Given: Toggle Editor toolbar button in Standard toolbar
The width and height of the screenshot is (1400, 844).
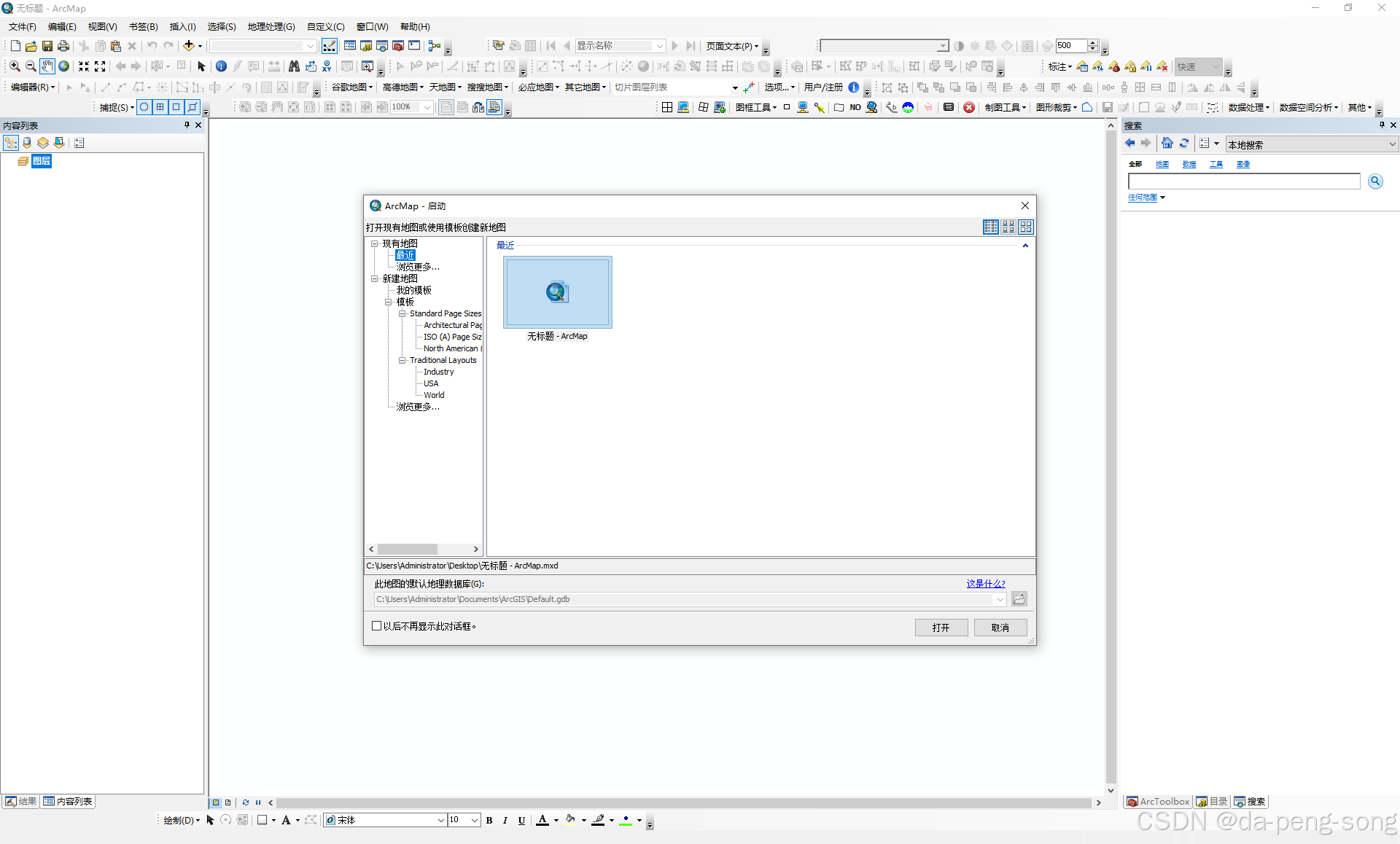Looking at the screenshot, I should pos(330,46).
